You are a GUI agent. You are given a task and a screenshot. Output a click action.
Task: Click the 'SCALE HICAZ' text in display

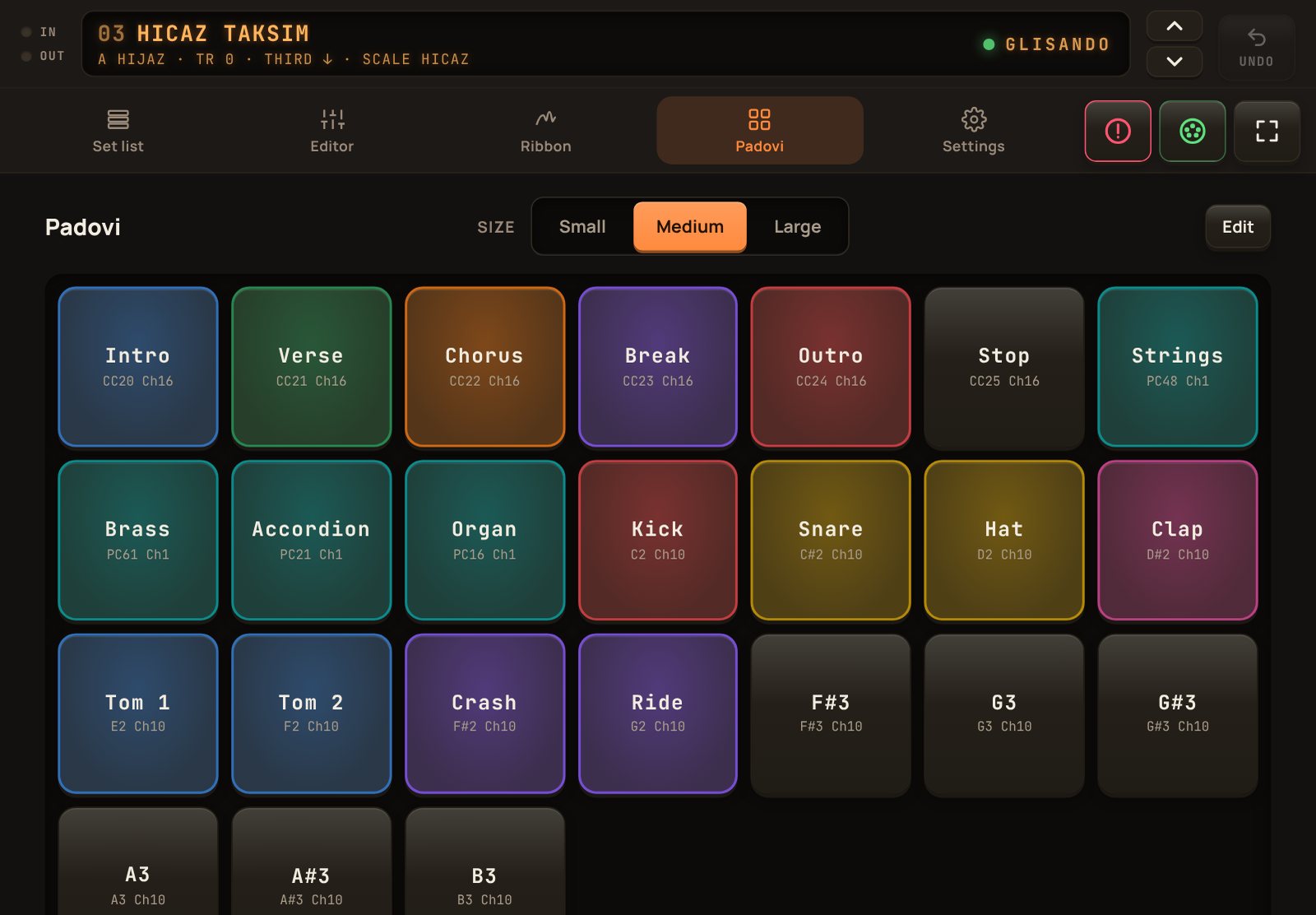[x=416, y=59]
